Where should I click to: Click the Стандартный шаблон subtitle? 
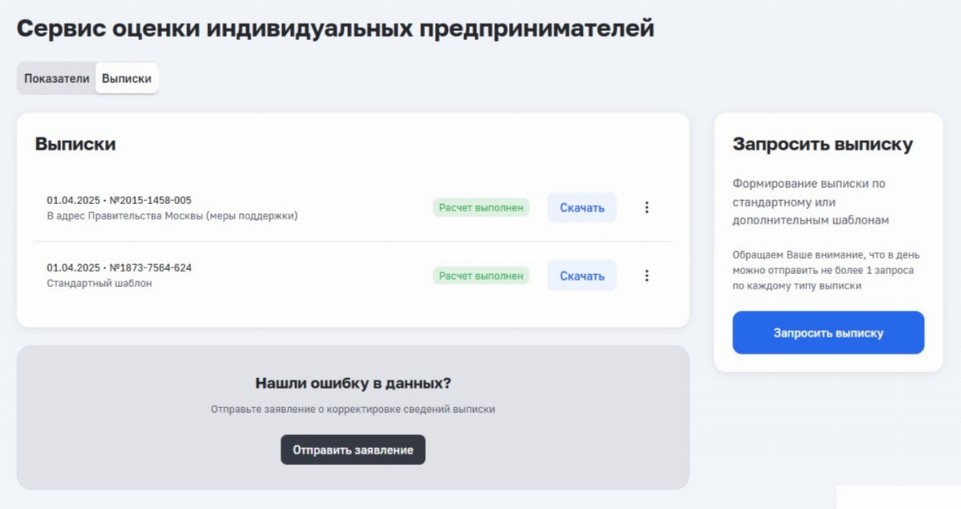[x=99, y=284]
